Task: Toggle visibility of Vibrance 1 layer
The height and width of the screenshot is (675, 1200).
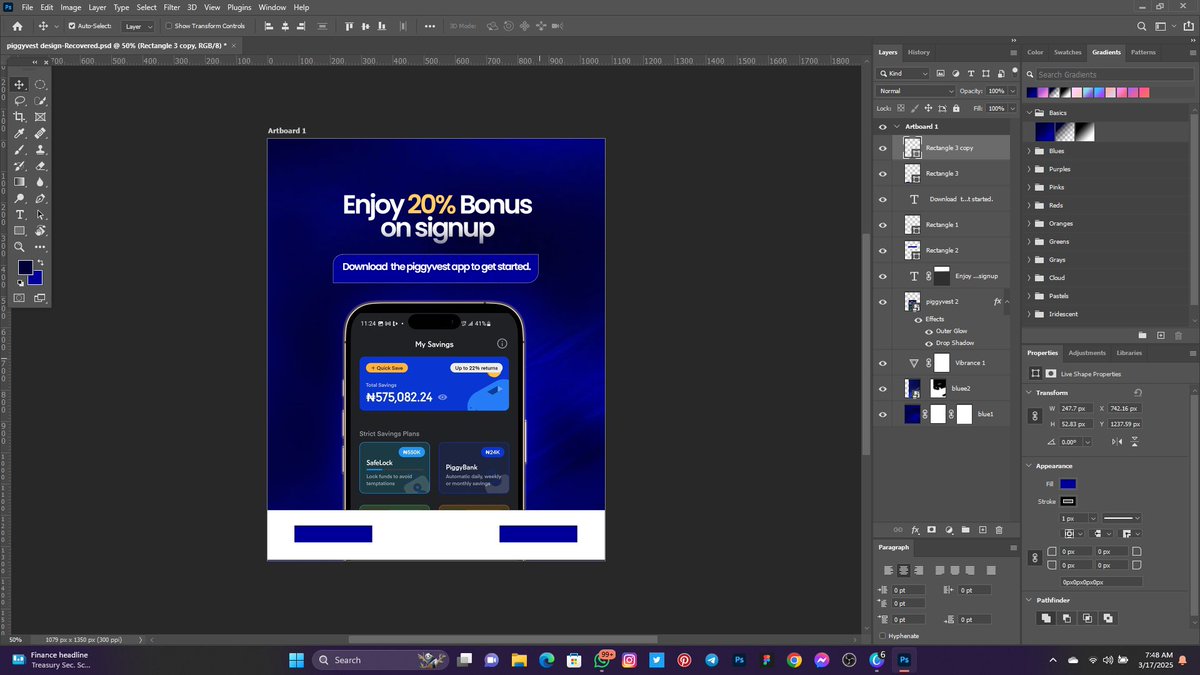Action: [882, 363]
